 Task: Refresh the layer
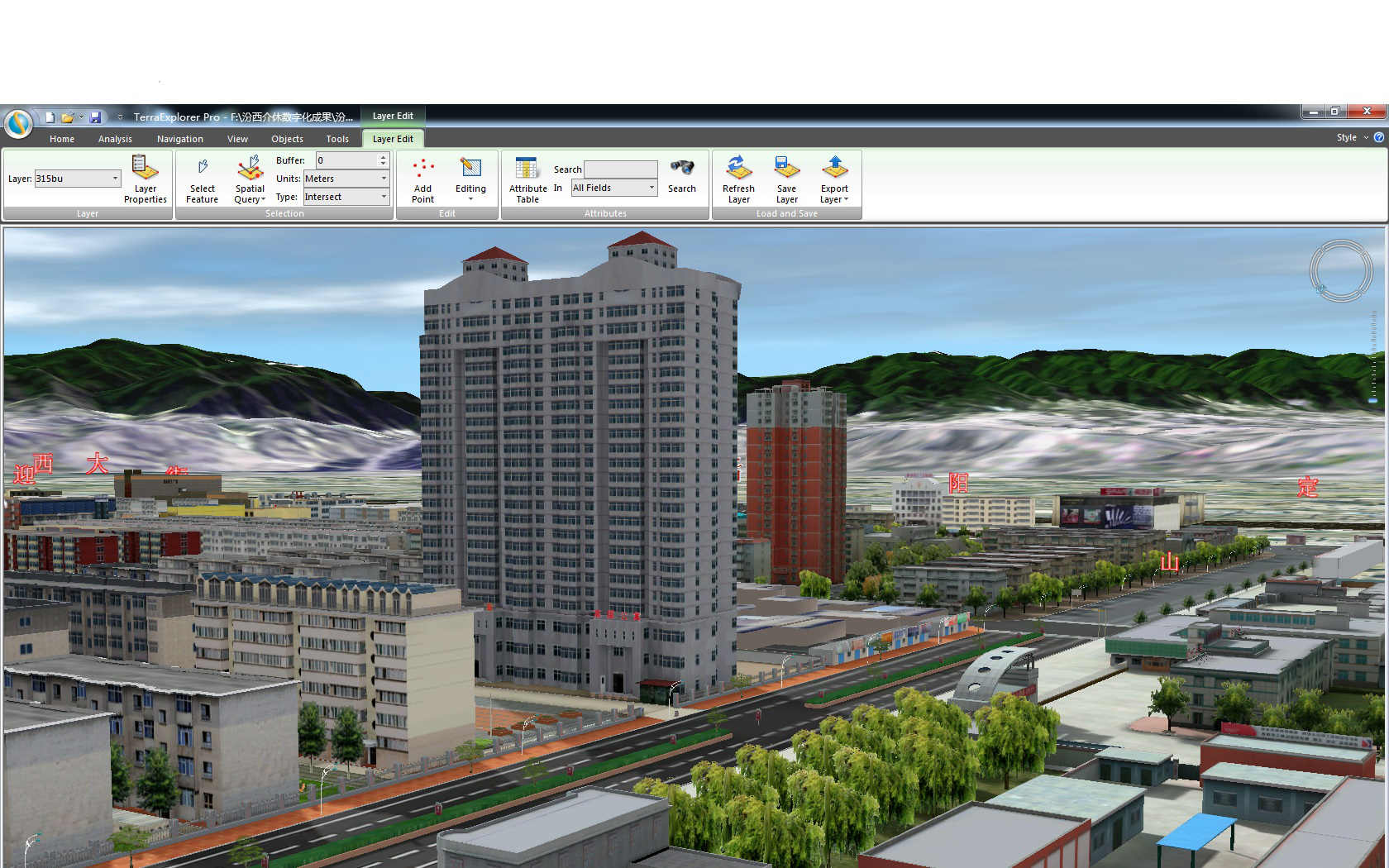tap(738, 179)
